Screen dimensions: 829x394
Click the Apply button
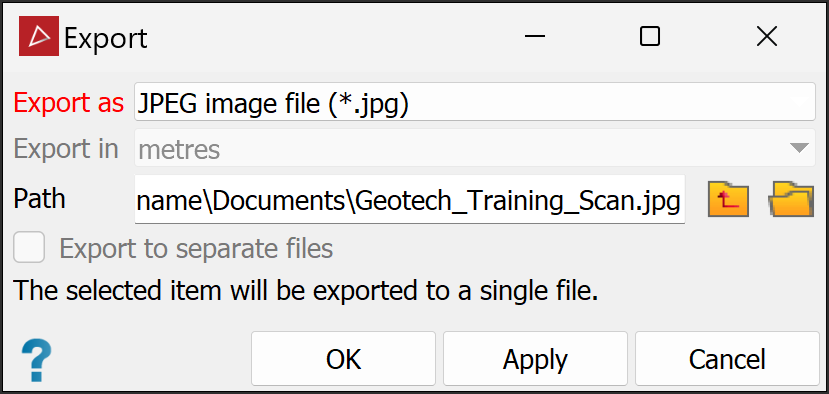(535, 359)
